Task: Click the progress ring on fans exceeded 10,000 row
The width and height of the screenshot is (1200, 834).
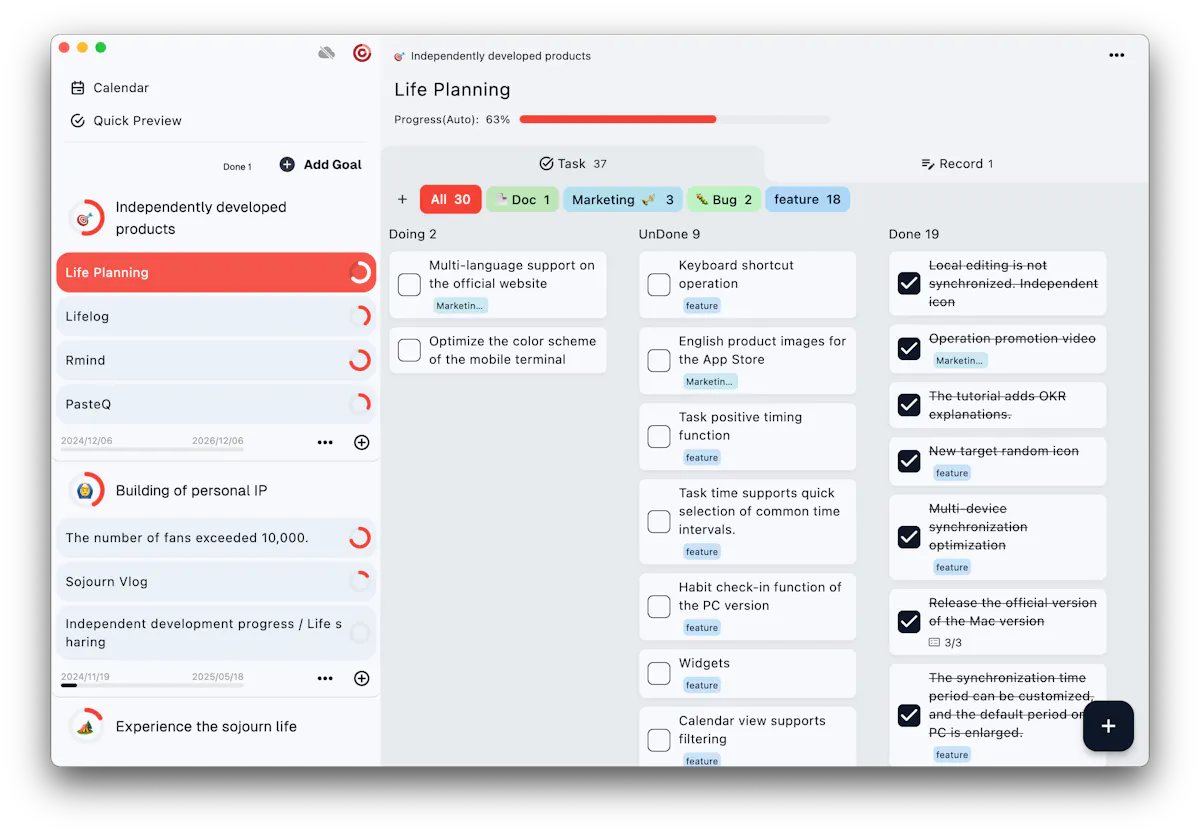Action: click(360, 537)
